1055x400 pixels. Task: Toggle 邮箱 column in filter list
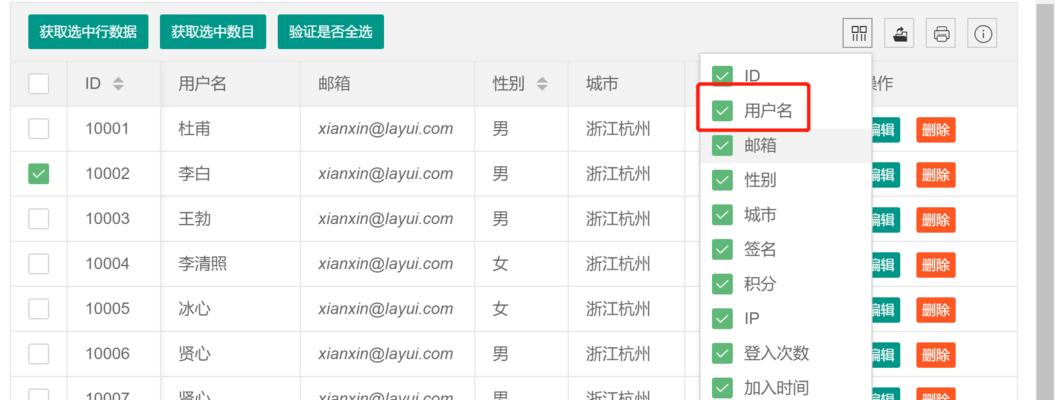tap(722, 145)
